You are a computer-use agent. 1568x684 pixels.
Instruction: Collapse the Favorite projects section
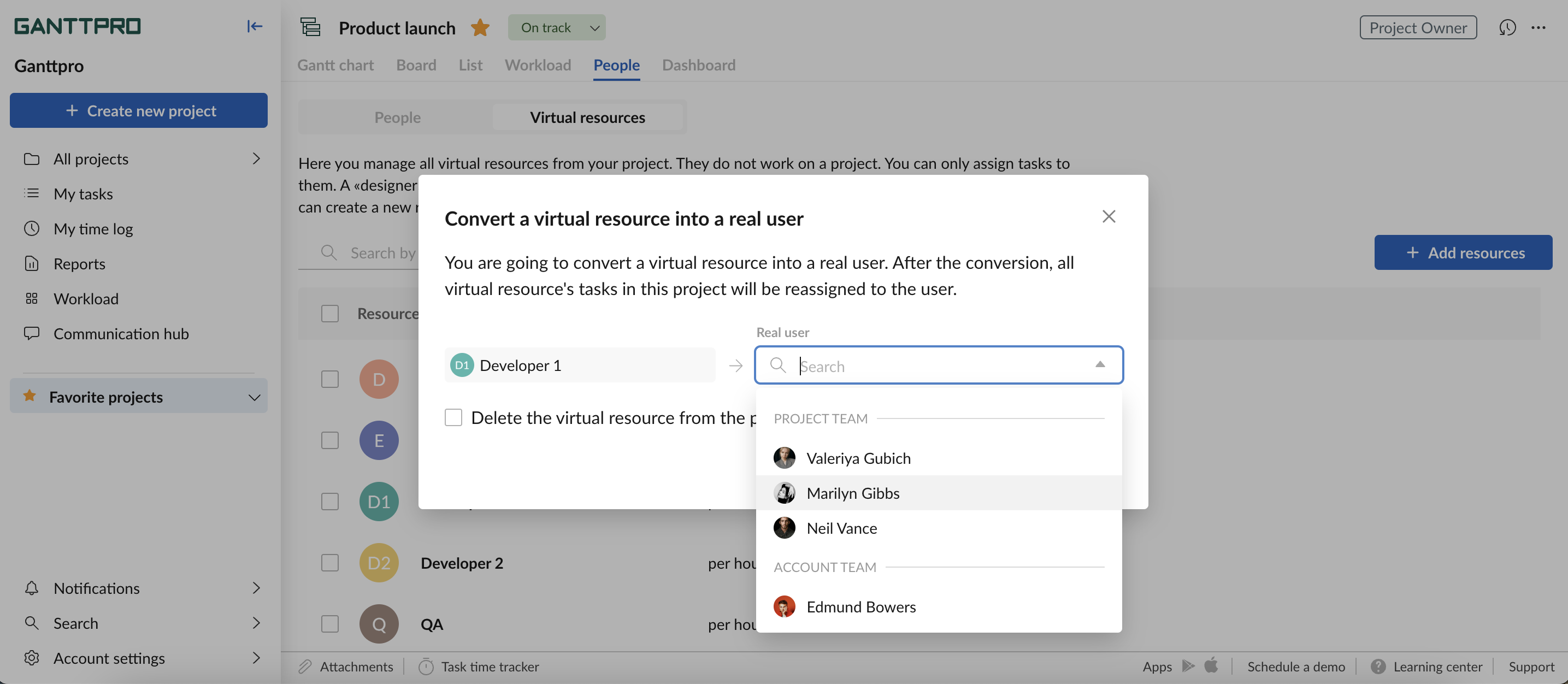point(254,397)
